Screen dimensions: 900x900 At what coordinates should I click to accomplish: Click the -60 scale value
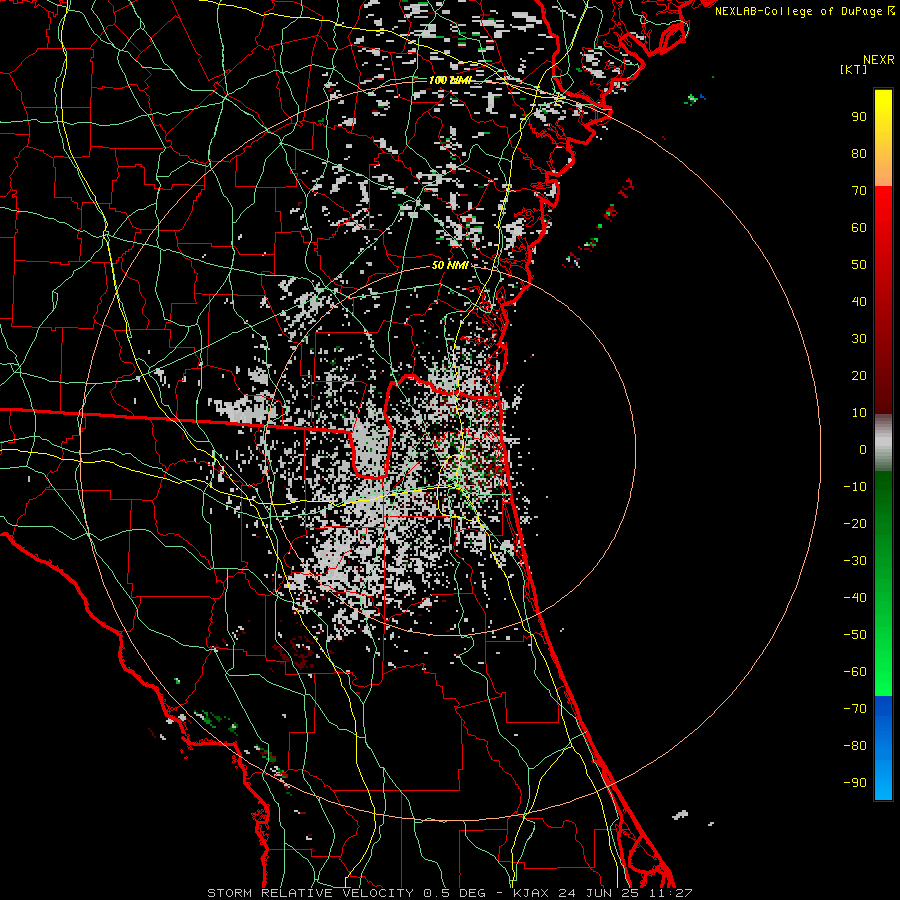click(855, 672)
